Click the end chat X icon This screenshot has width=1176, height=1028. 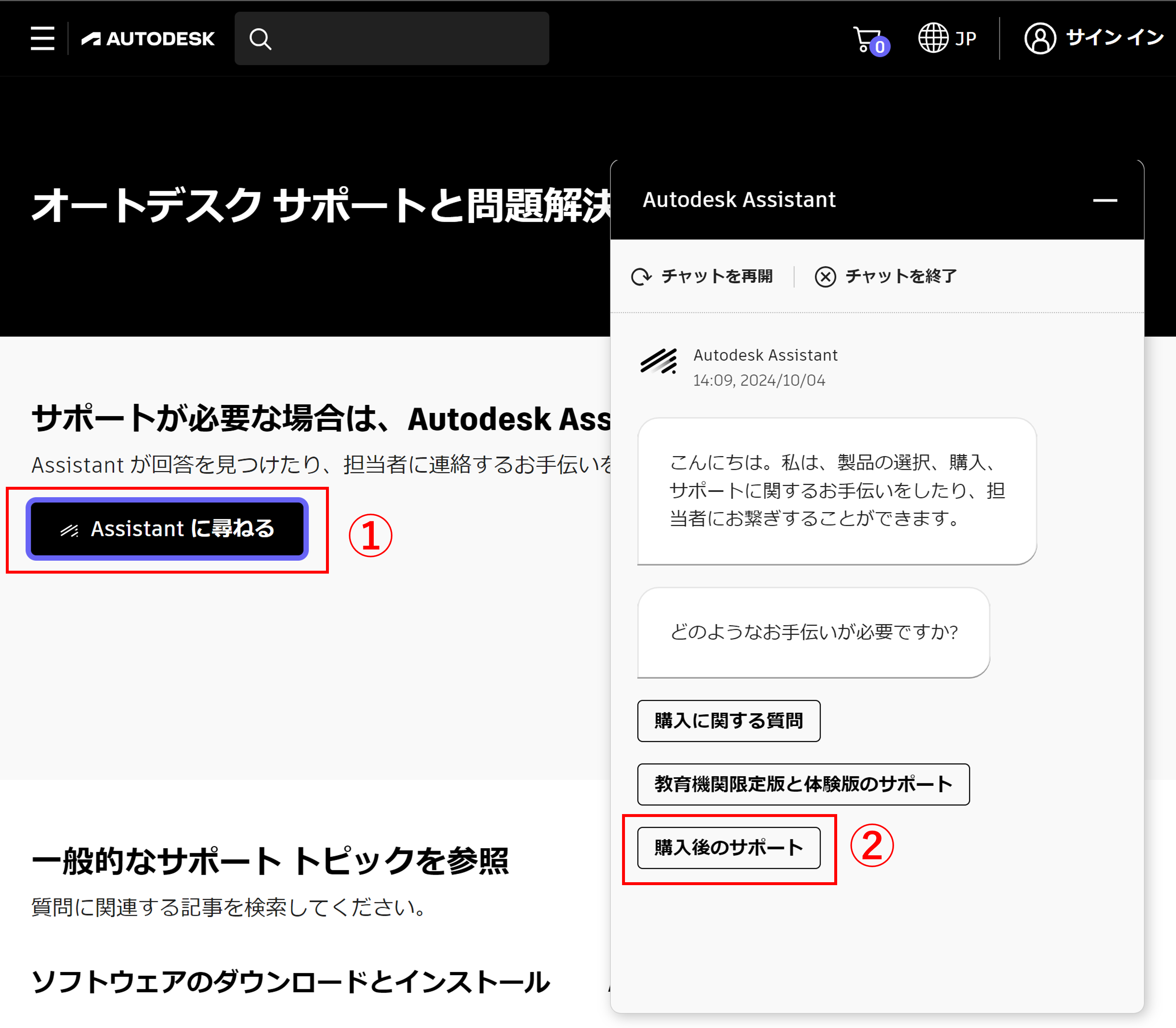coord(825,277)
